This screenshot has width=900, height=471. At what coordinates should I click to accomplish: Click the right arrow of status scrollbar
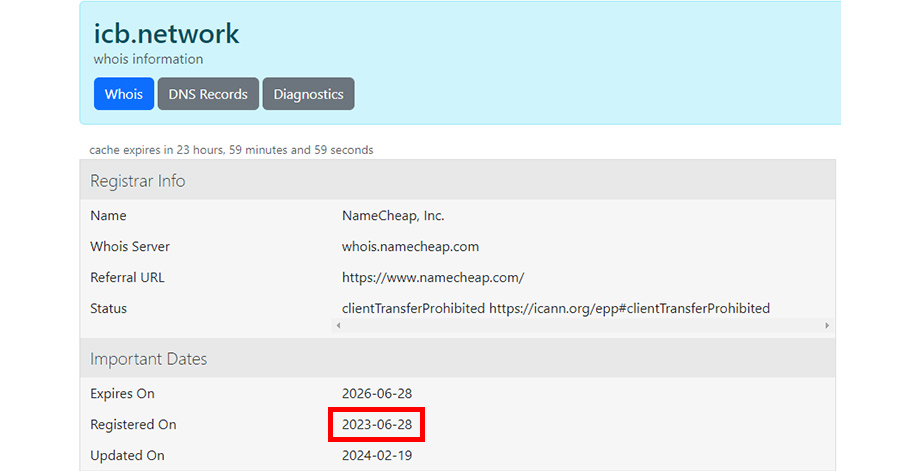click(x=827, y=325)
